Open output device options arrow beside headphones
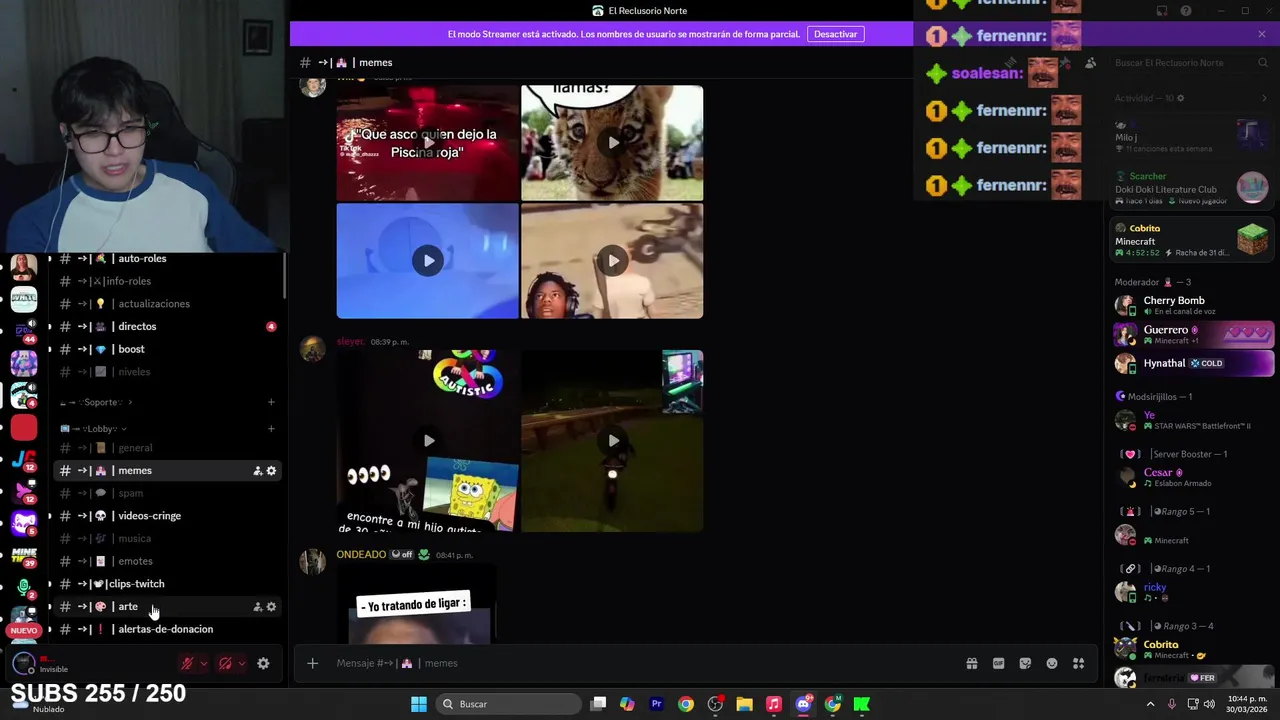 (242, 663)
